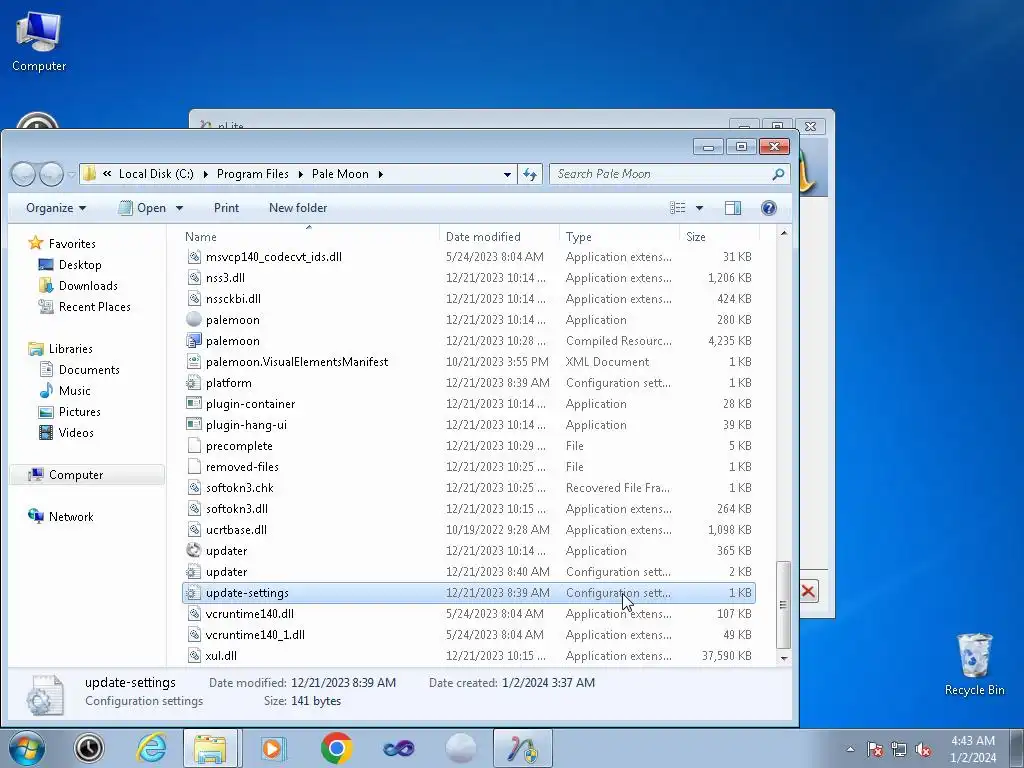
Task: Click Print in the toolbar
Action: click(226, 208)
